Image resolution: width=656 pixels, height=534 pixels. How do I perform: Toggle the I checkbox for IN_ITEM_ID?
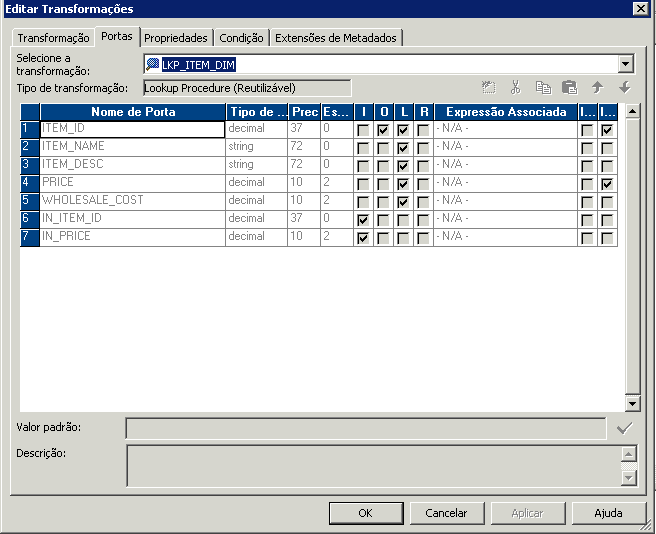pos(363,220)
